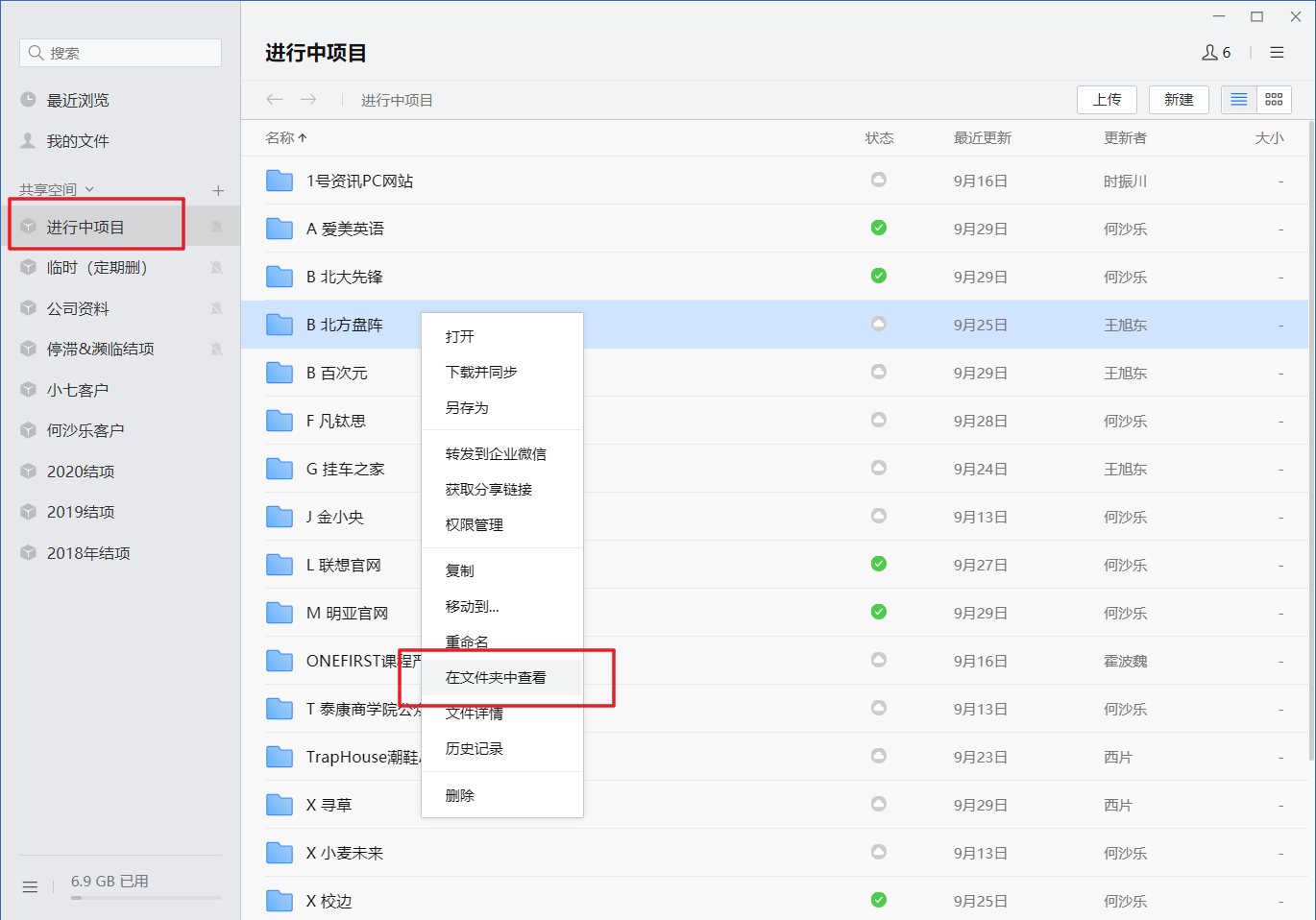Sort by 大小 column header
1316x920 pixels.
1269,138
